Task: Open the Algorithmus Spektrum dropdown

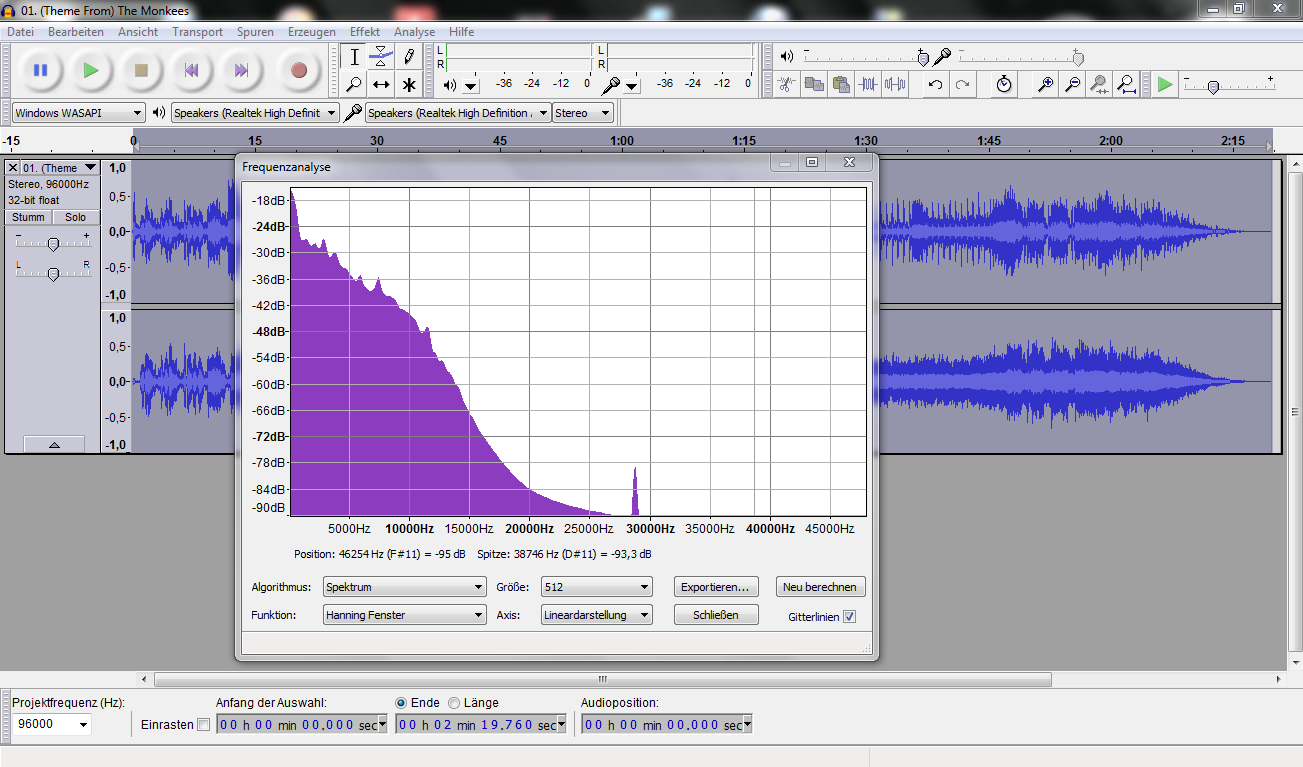Action: [x=404, y=587]
